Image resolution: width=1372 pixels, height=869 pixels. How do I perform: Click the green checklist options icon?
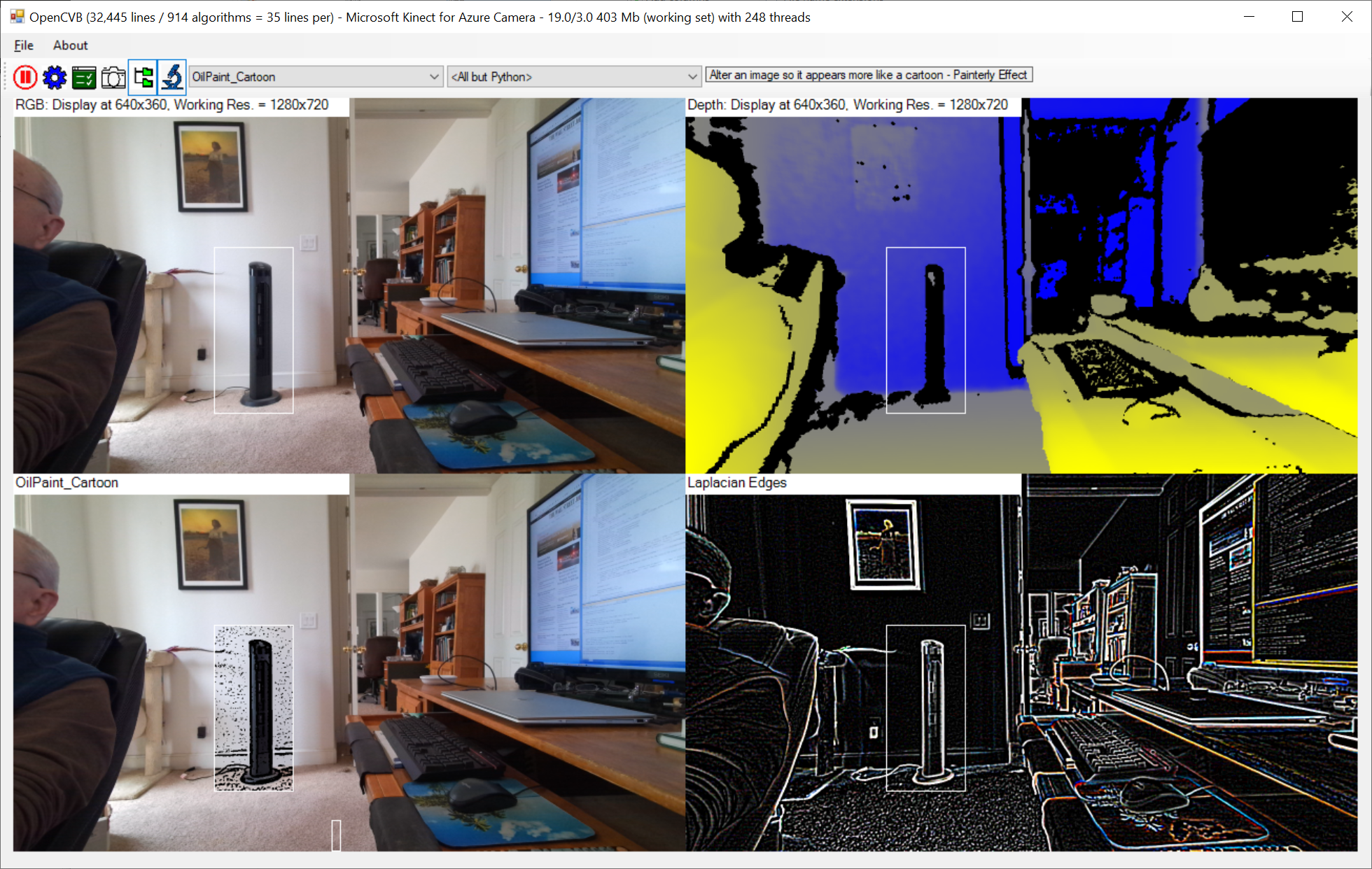tap(84, 77)
